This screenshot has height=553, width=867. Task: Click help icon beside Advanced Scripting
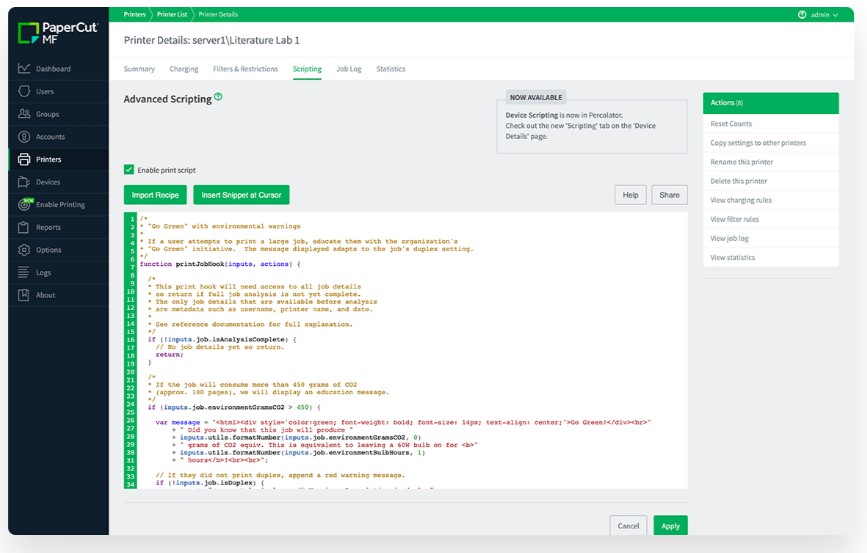(218, 98)
